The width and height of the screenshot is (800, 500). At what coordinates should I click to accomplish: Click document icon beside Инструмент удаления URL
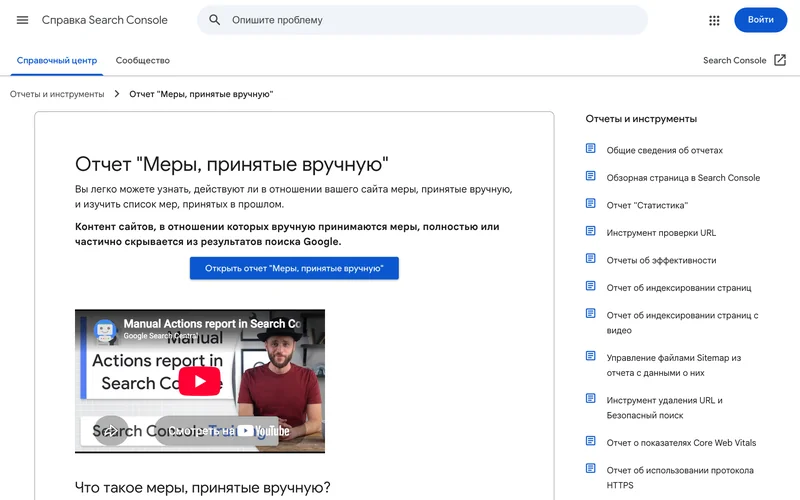click(x=591, y=398)
